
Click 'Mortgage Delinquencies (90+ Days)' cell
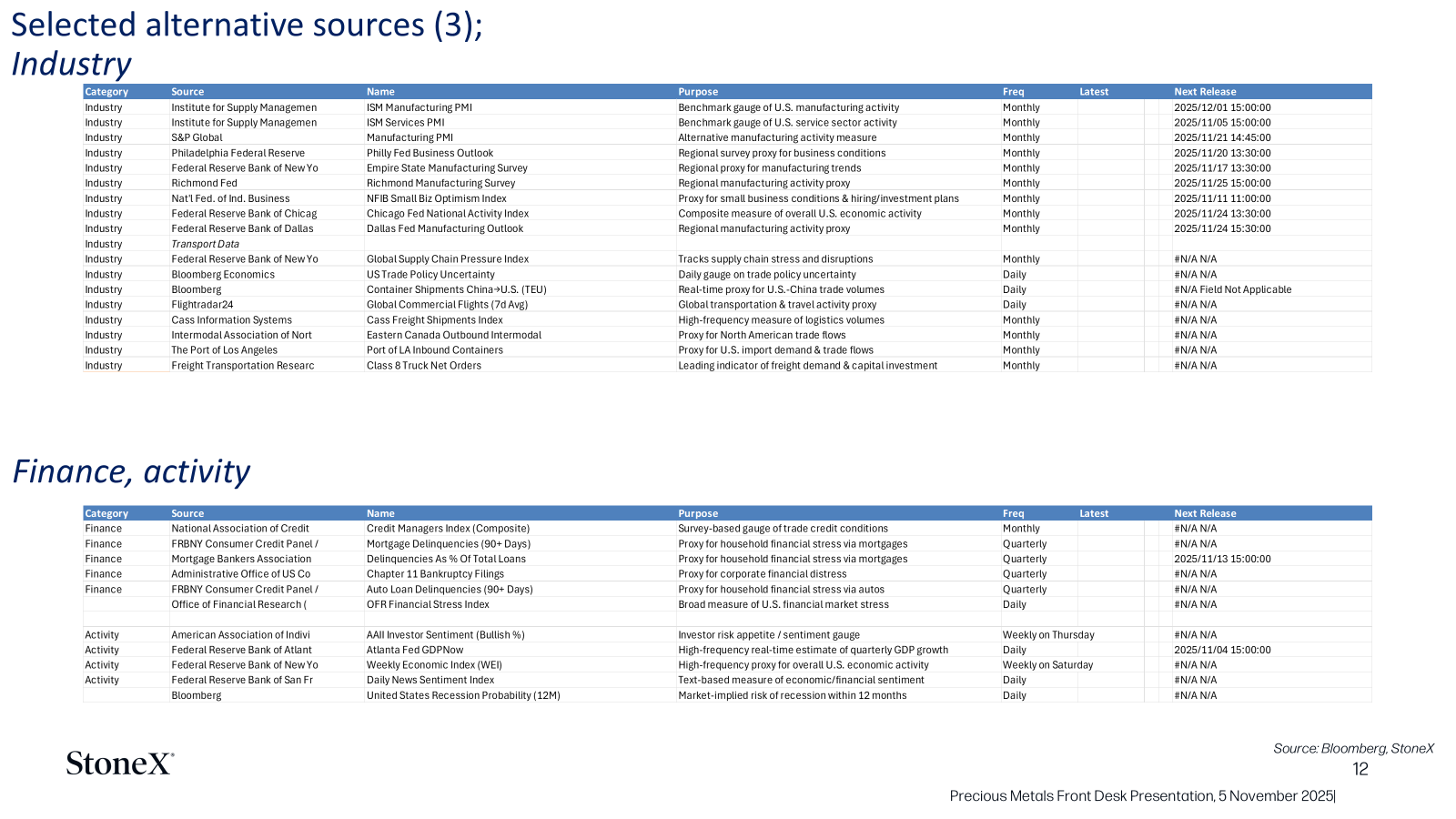tap(449, 544)
